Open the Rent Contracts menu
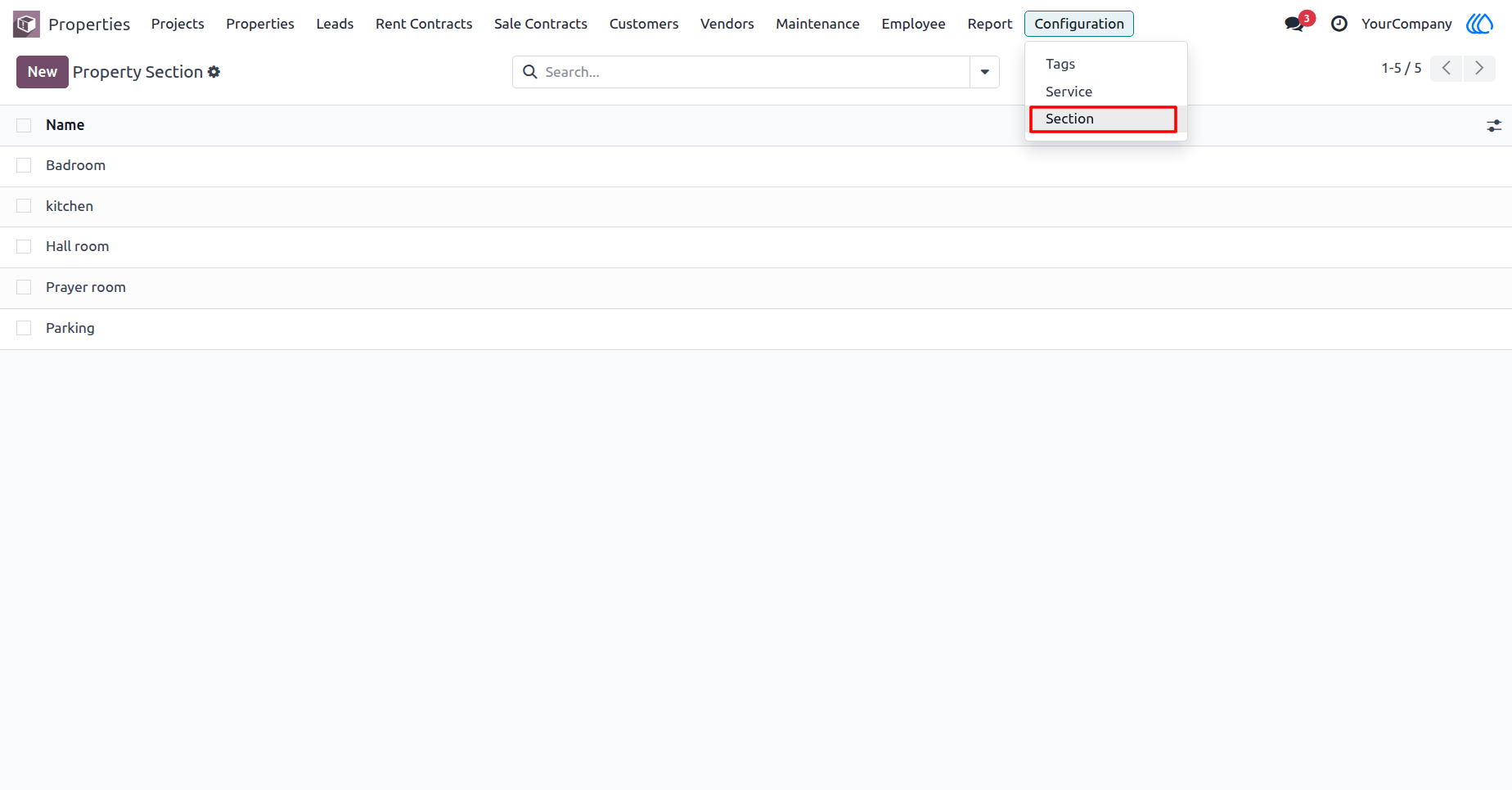Screen dimensions: 1512x790 (424, 24)
